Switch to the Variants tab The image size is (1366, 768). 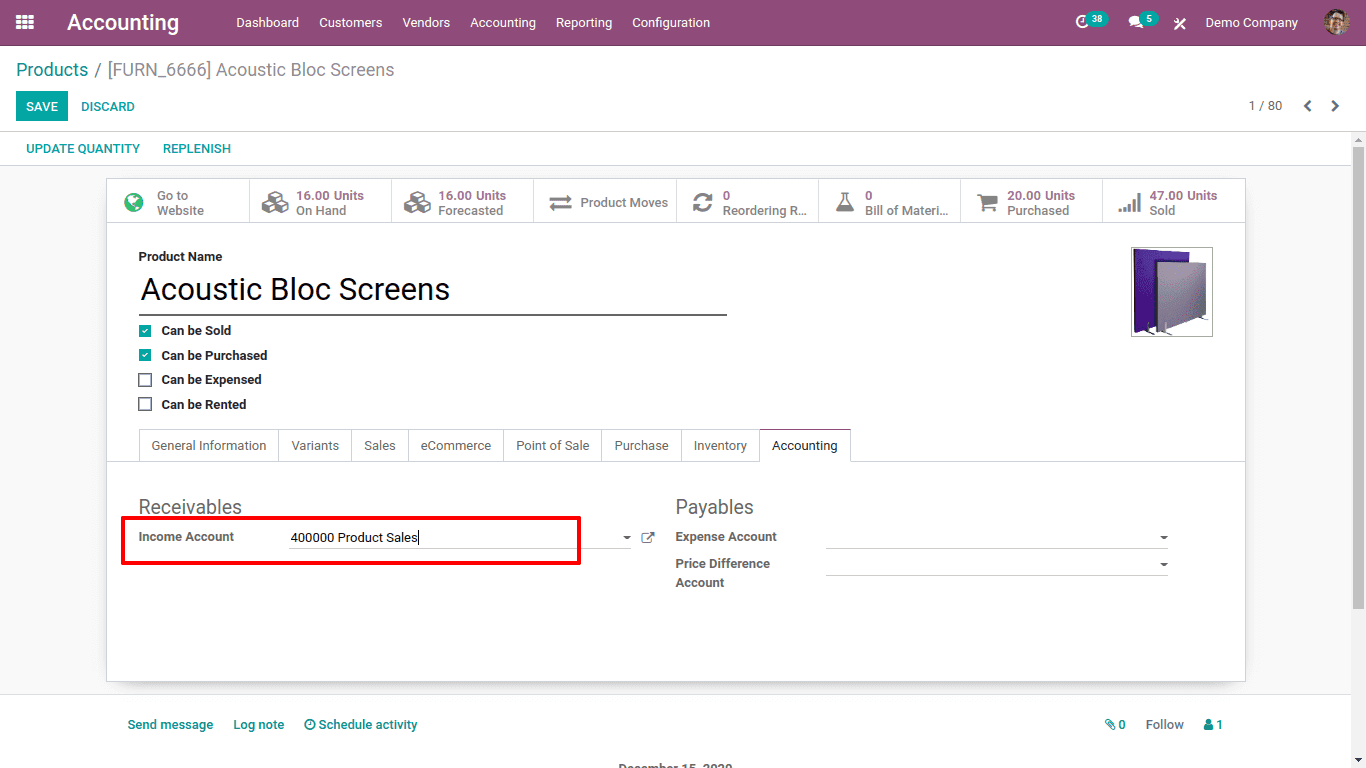tap(315, 446)
